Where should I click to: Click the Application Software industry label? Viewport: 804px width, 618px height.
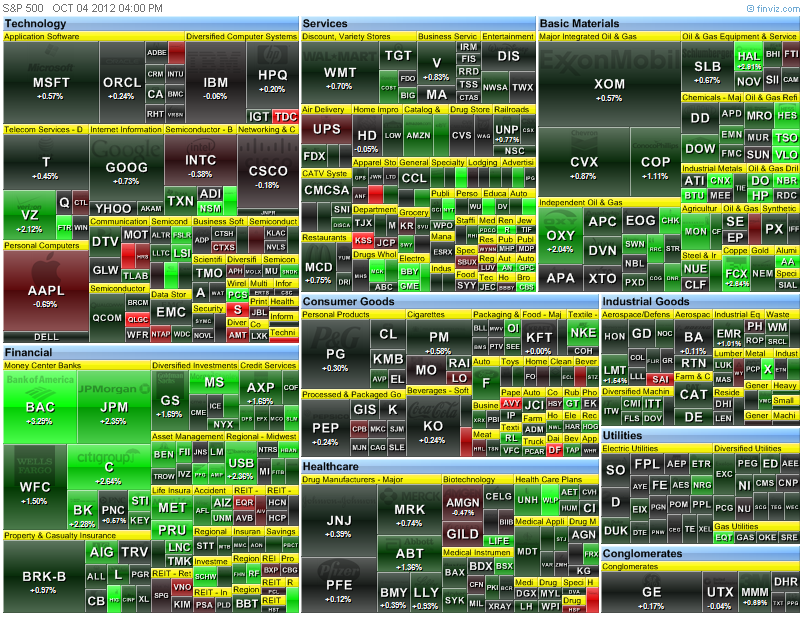42,36
